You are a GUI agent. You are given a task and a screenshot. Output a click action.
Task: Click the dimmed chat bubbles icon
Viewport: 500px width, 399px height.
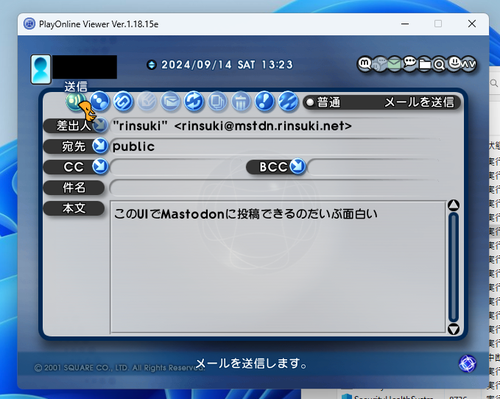[379, 63]
